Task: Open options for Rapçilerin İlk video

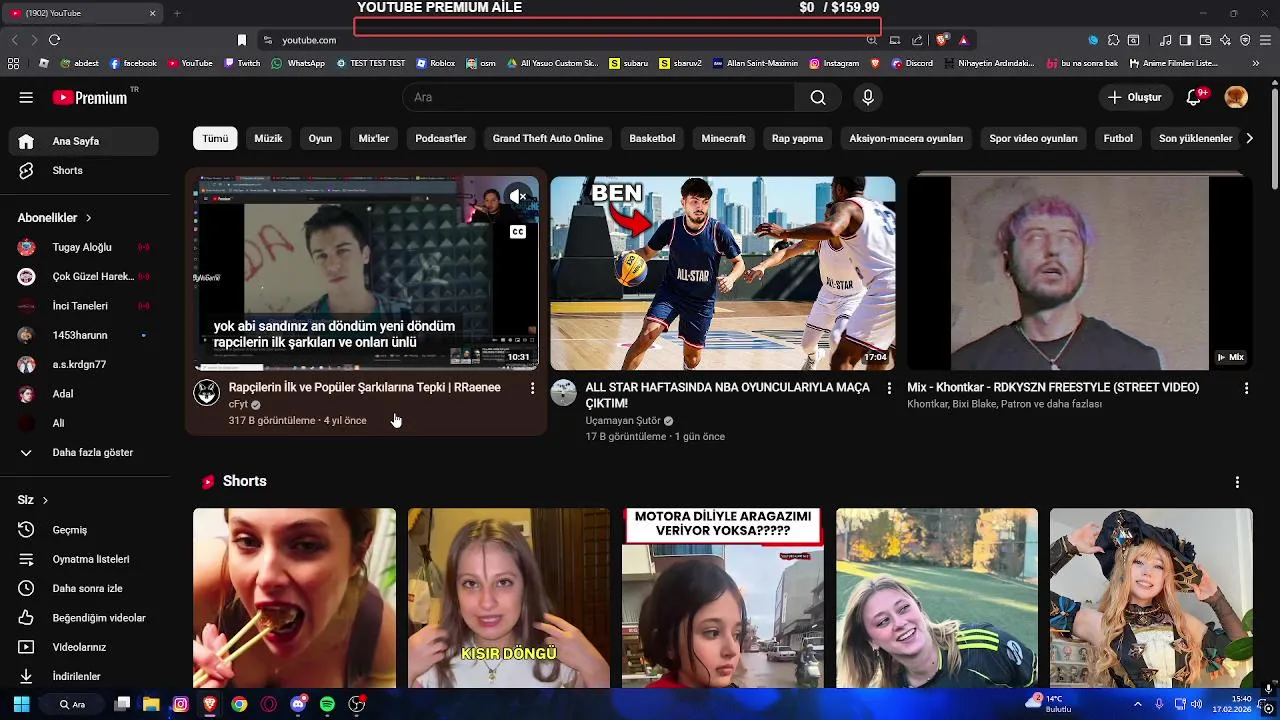Action: coord(532,388)
